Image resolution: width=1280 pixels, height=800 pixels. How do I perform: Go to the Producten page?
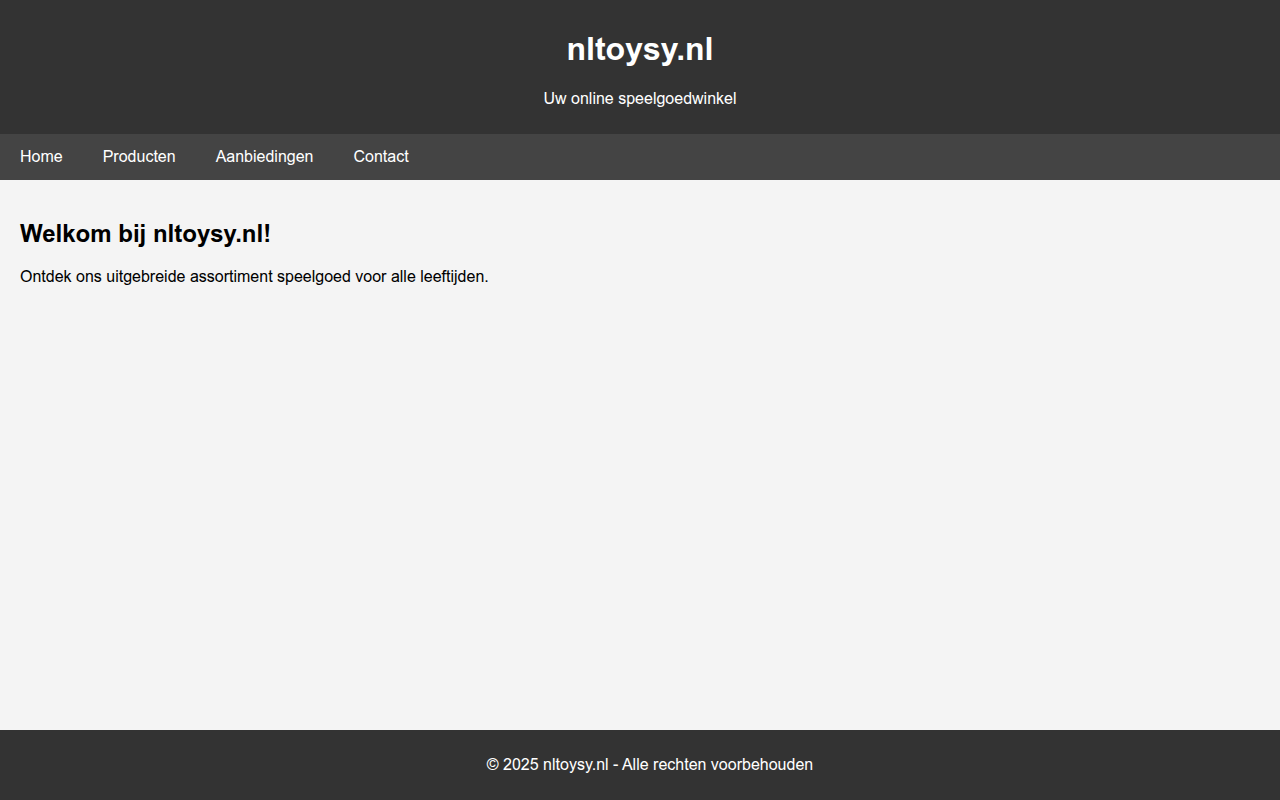pos(139,157)
